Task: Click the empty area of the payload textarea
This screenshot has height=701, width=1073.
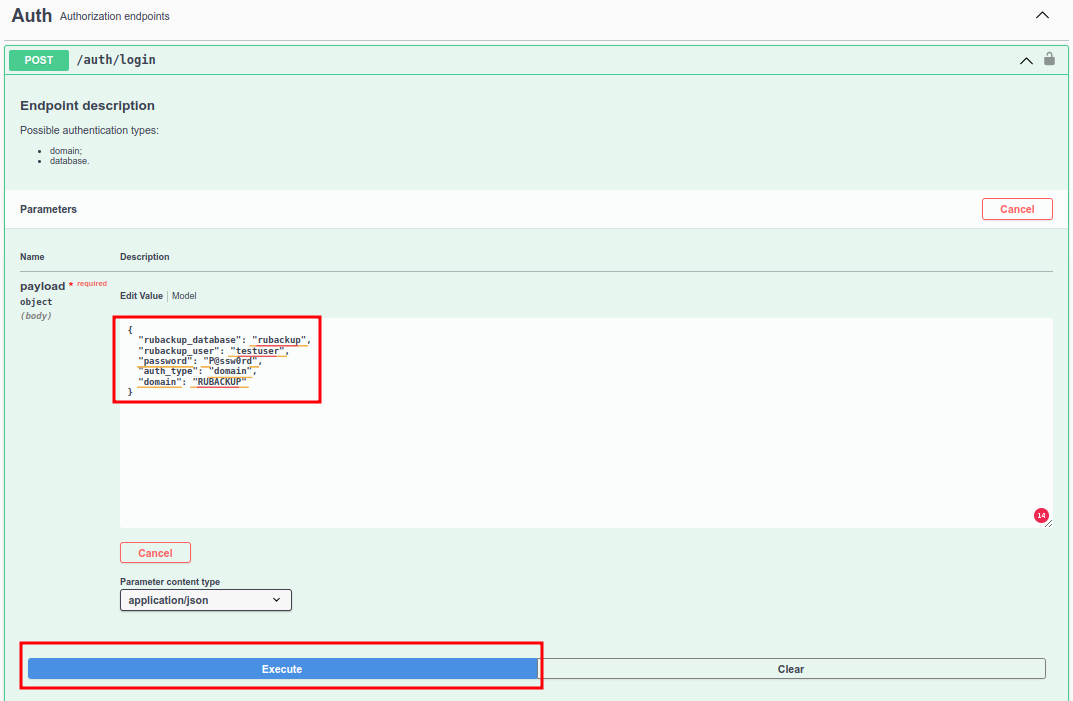Action: tap(585, 460)
